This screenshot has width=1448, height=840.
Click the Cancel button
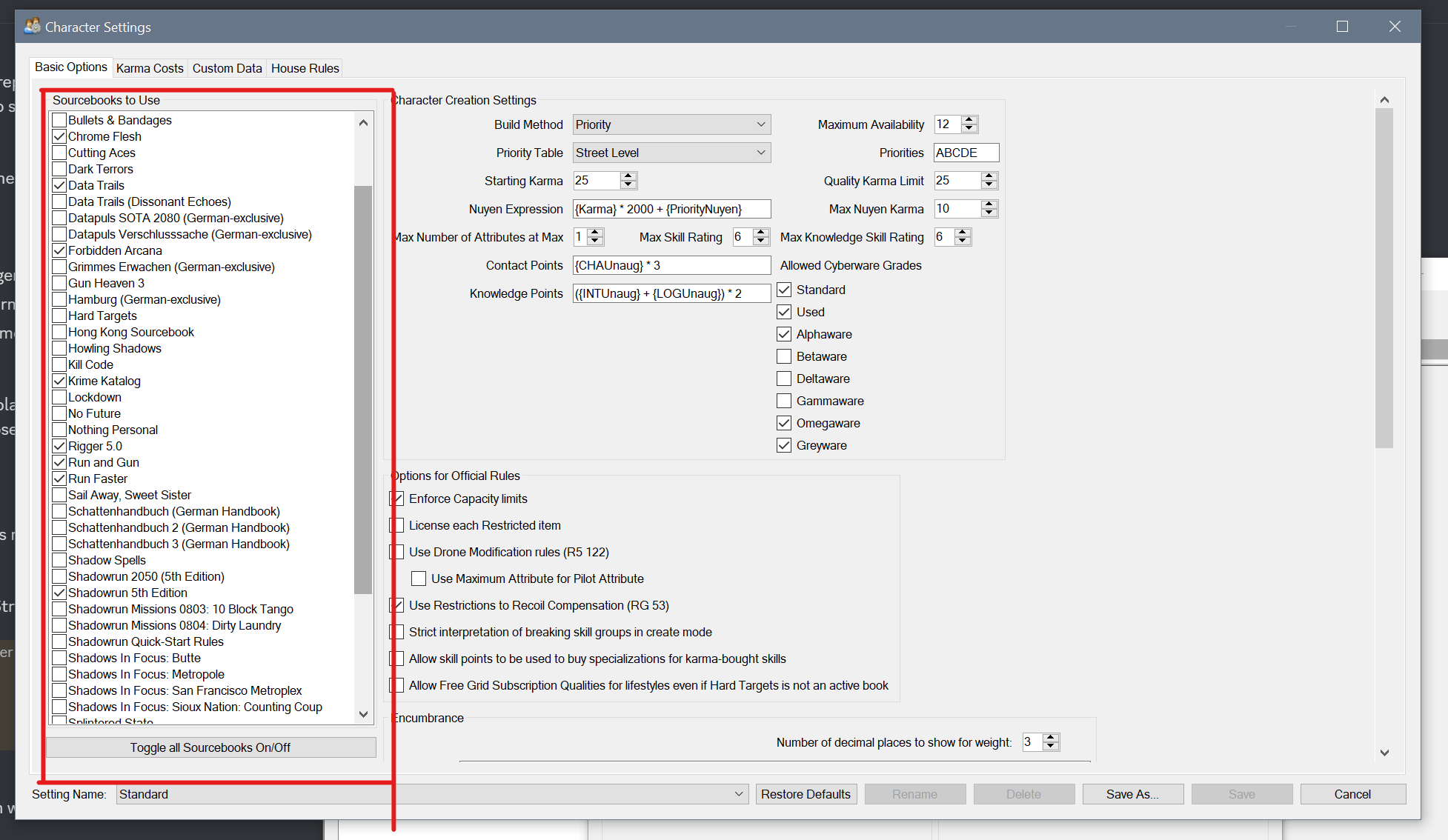pyautogui.click(x=1352, y=794)
